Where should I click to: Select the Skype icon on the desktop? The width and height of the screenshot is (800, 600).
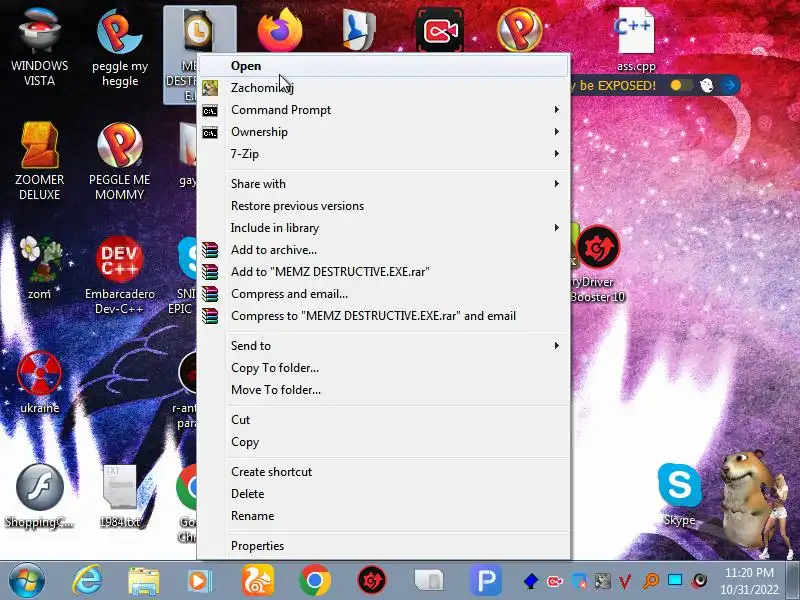click(679, 494)
